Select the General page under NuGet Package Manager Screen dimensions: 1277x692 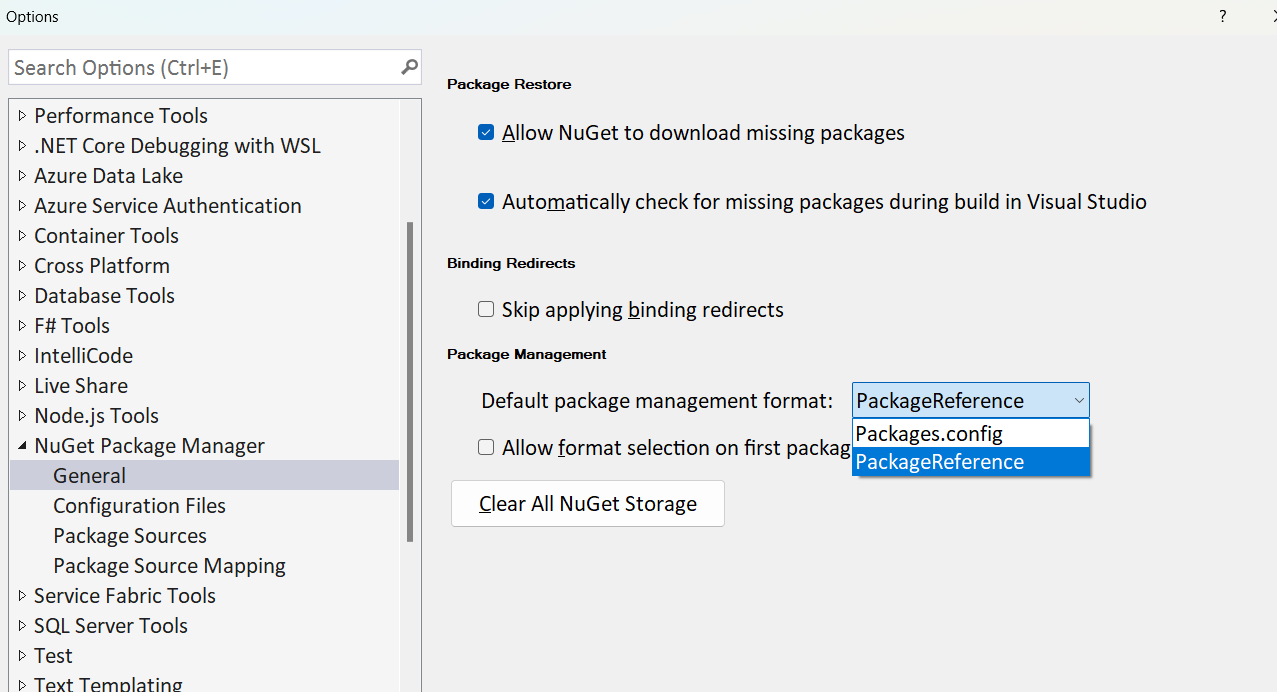point(89,475)
